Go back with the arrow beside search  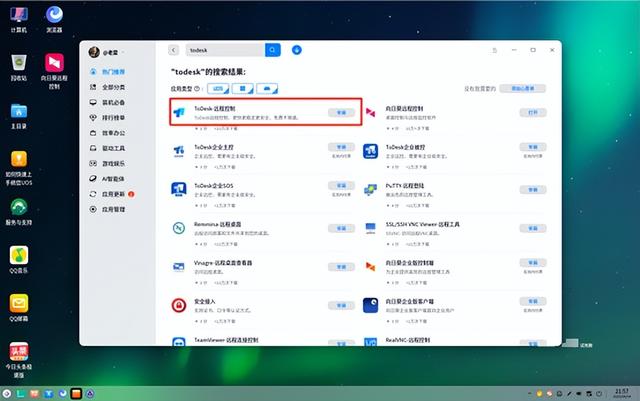[x=173, y=50]
